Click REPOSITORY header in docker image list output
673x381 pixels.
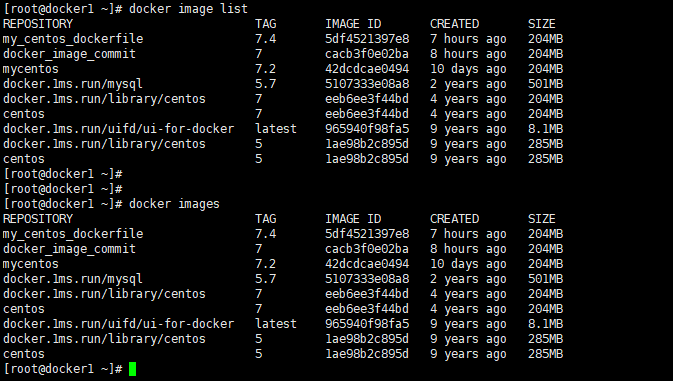(38, 24)
